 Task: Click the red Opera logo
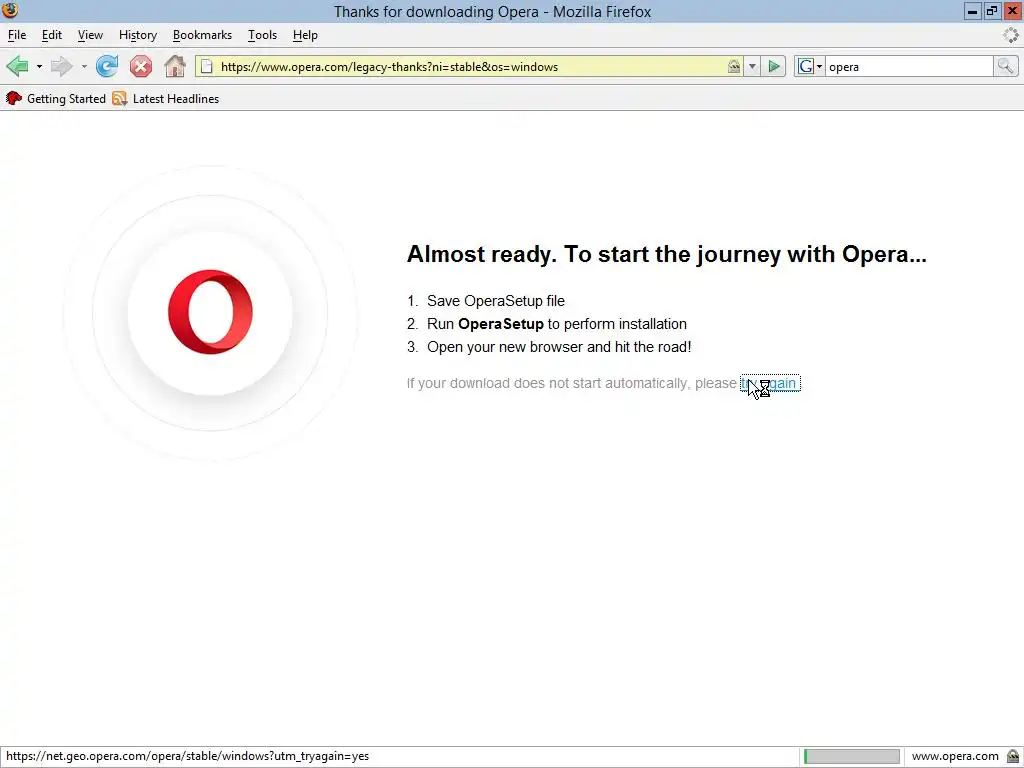point(210,312)
